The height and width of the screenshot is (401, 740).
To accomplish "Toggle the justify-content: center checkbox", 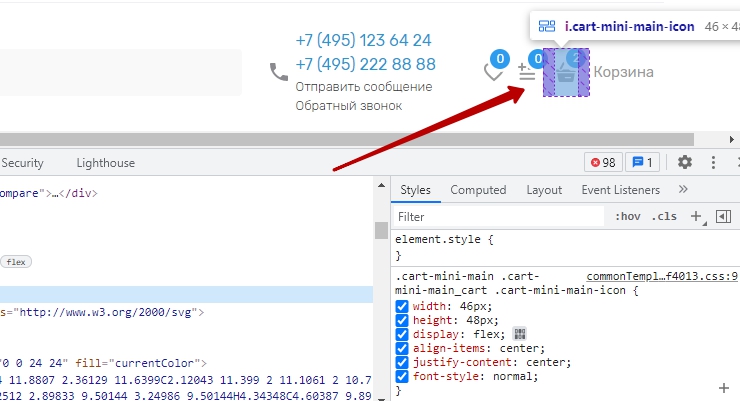I will (402, 362).
